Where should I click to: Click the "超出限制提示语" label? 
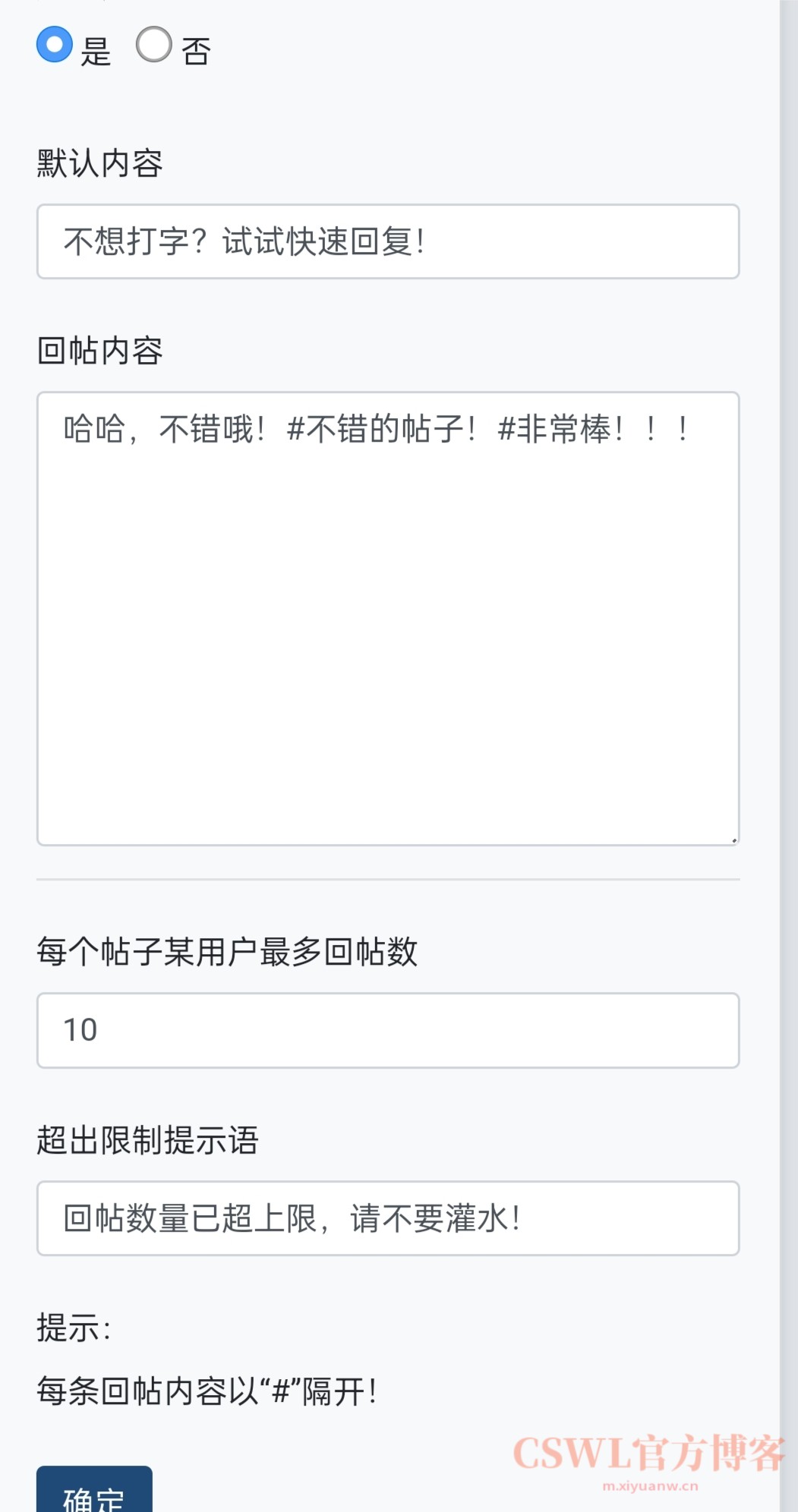click(x=147, y=1140)
